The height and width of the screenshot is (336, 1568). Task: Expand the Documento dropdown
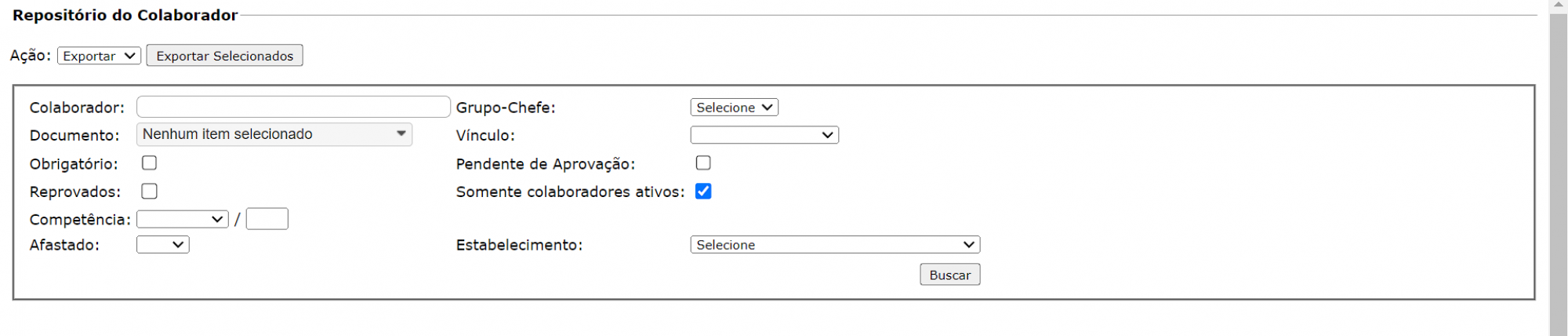pos(274,134)
